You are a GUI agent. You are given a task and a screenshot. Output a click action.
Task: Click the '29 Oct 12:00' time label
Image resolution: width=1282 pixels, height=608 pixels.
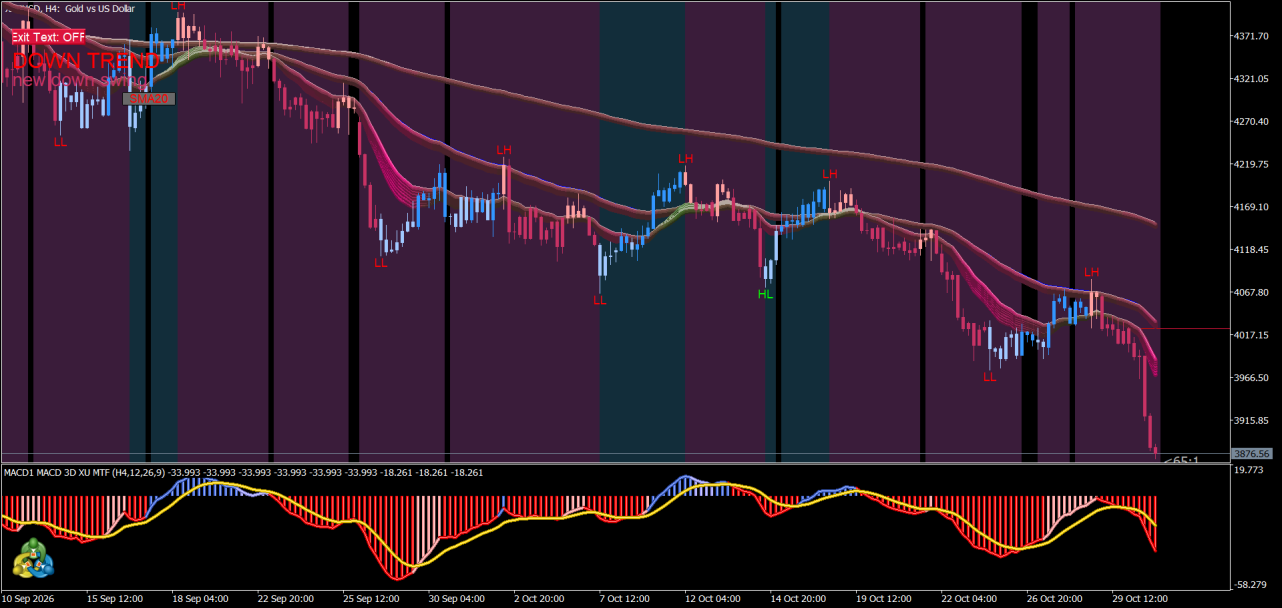pyautogui.click(x=1140, y=599)
